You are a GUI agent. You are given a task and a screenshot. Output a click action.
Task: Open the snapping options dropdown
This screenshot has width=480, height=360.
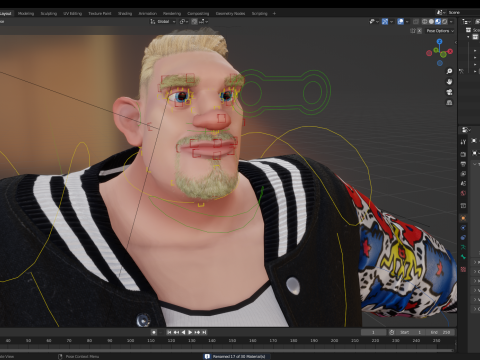[203, 21]
